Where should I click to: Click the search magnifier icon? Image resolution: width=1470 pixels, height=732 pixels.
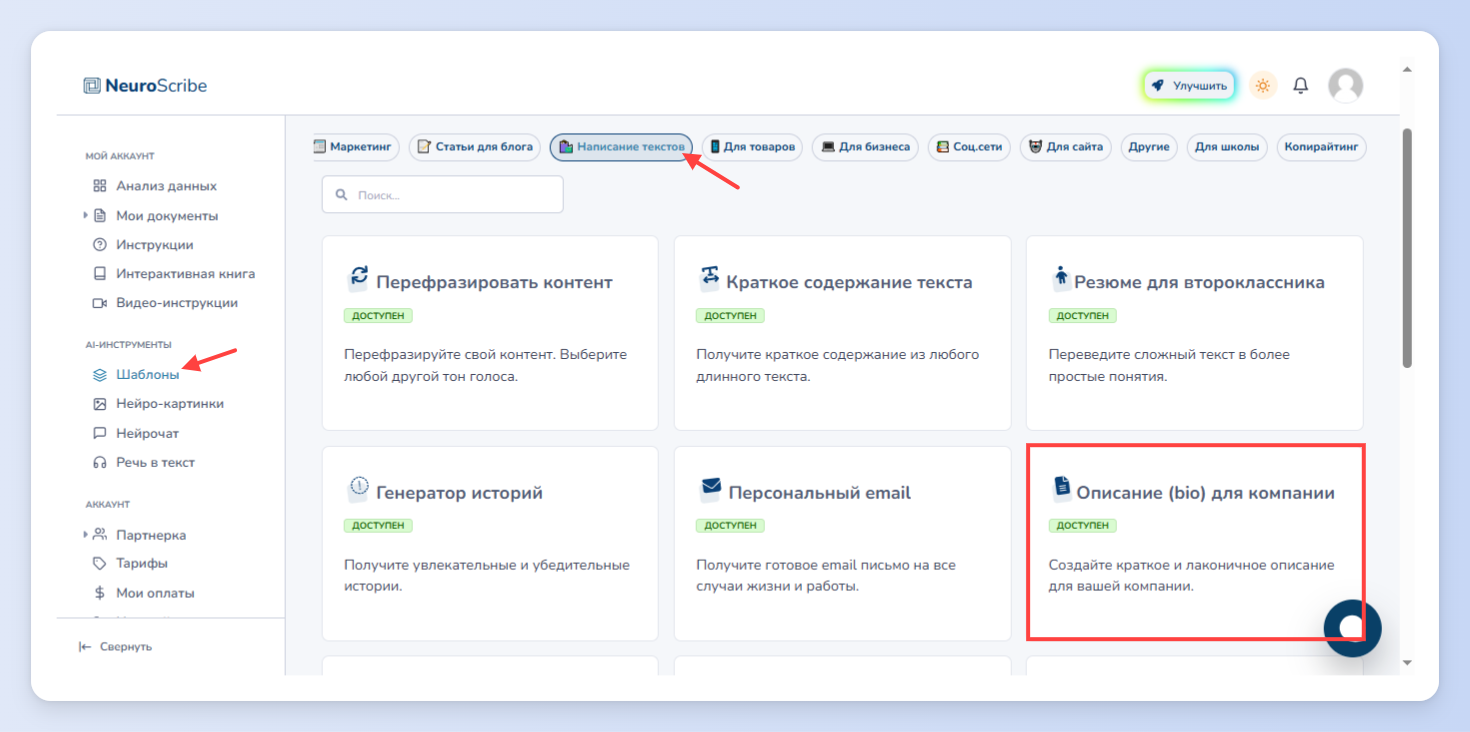[342, 195]
